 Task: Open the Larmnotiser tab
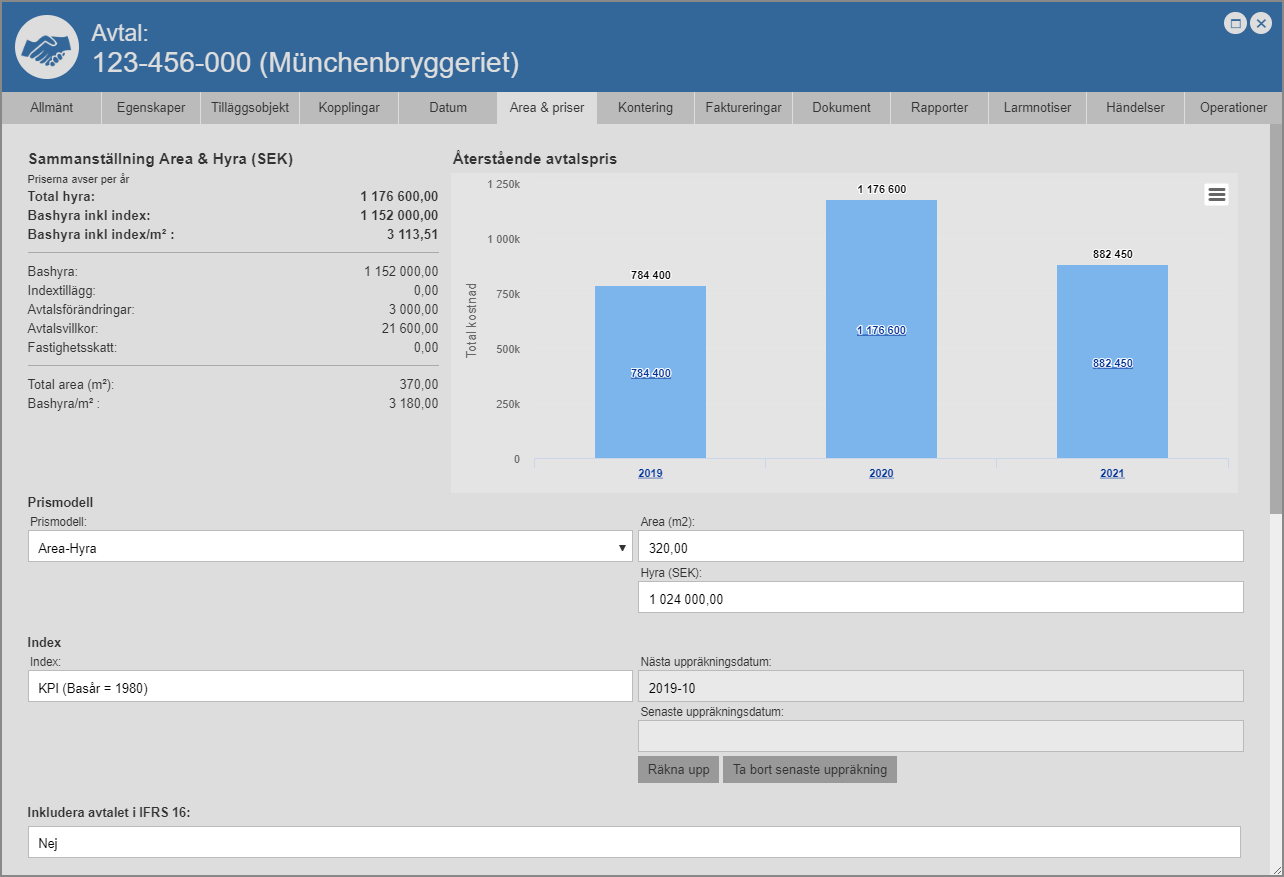pos(1037,108)
